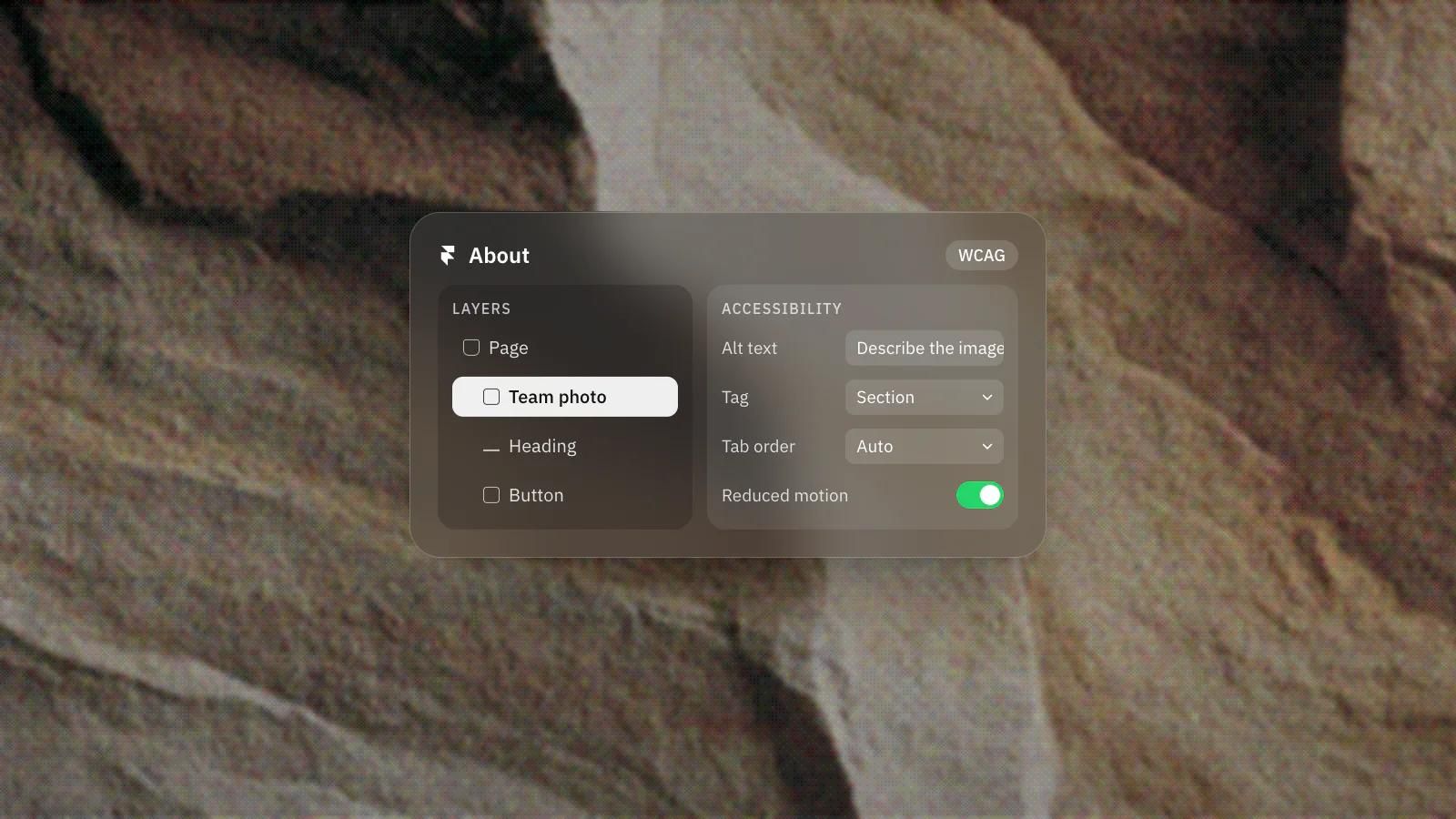The image size is (1456, 819).
Task: Click the ACCESSIBILITY section header
Action: pyautogui.click(x=782, y=308)
